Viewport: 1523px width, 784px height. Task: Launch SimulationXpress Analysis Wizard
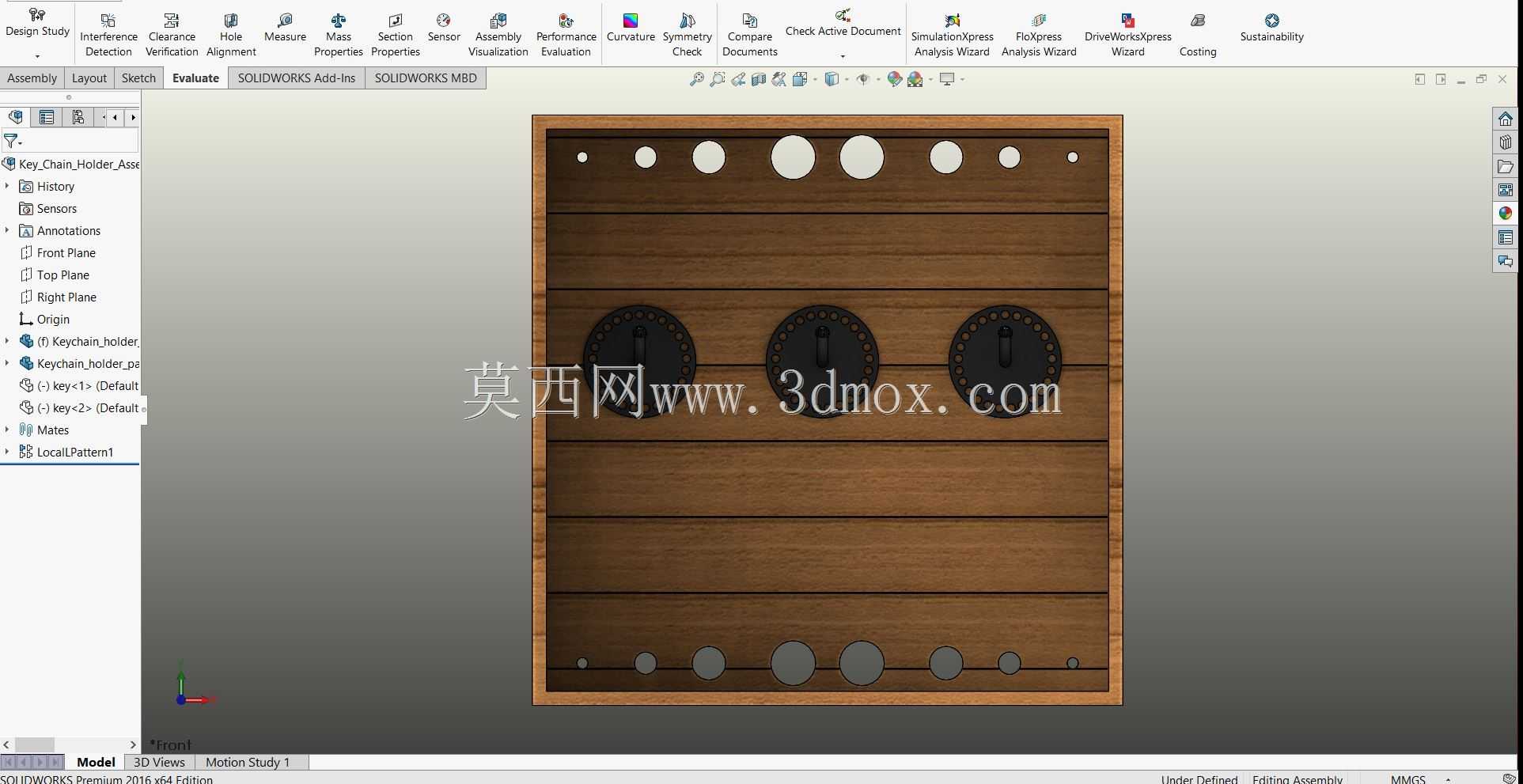click(953, 36)
